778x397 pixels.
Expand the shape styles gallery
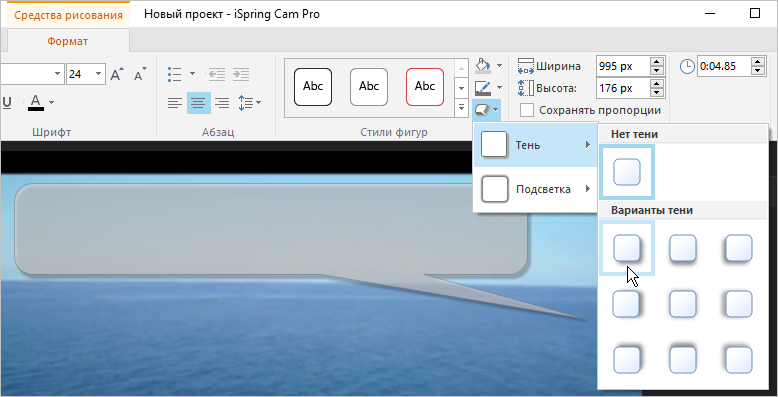[461, 107]
